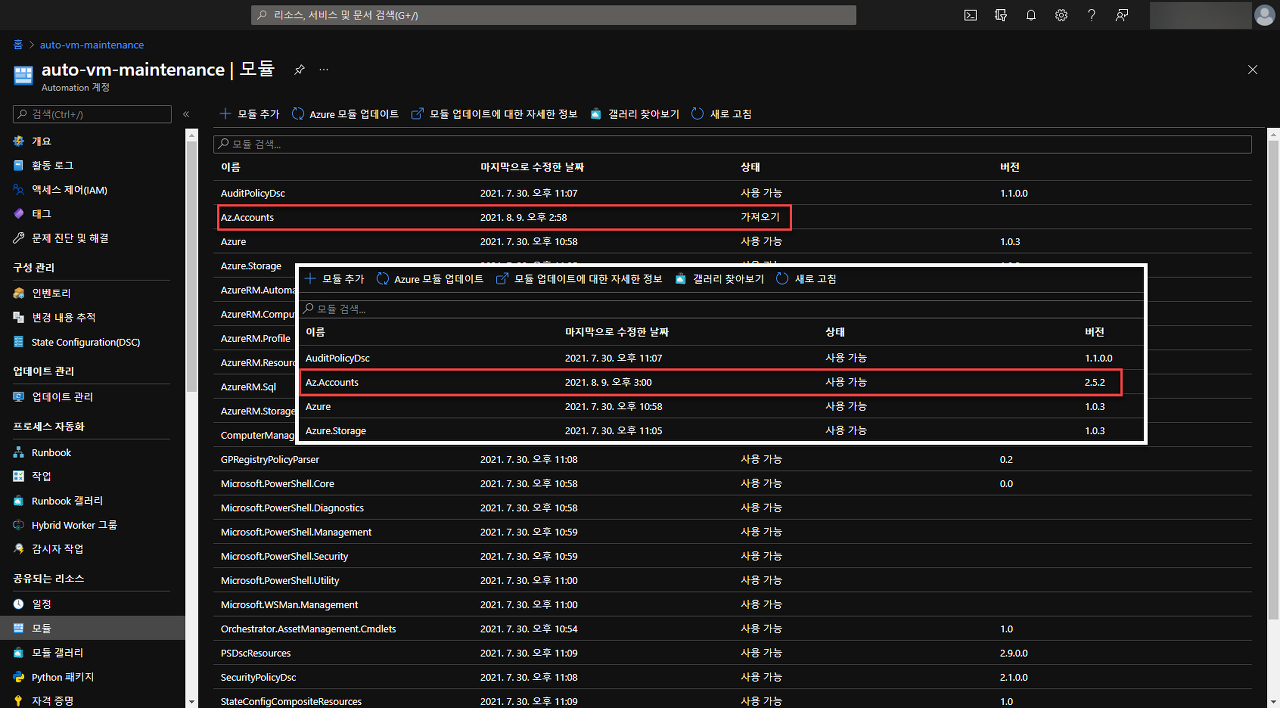Image resolution: width=1280 pixels, height=708 pixels.
Task: Click the 태그 tag icon
Action: coord(19,214)
